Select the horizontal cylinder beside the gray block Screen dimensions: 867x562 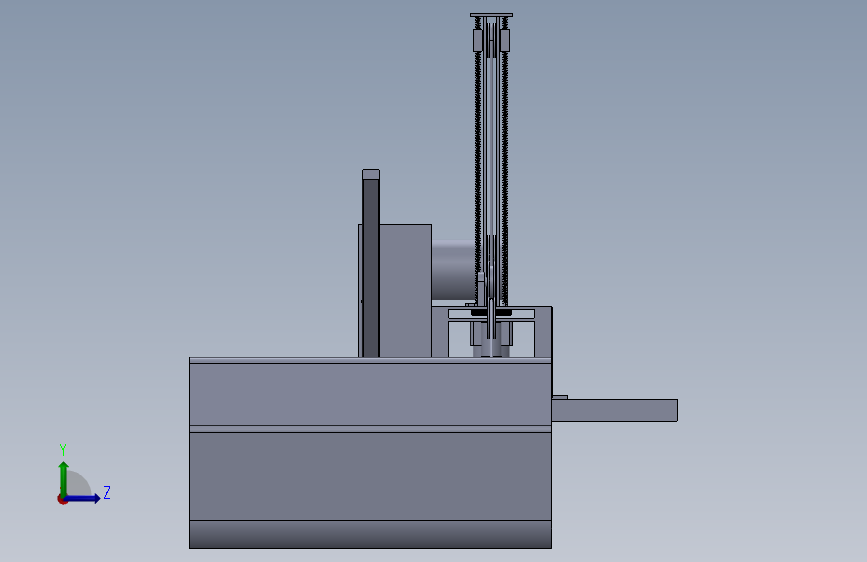pyautogui.click(x=453, y=270)
